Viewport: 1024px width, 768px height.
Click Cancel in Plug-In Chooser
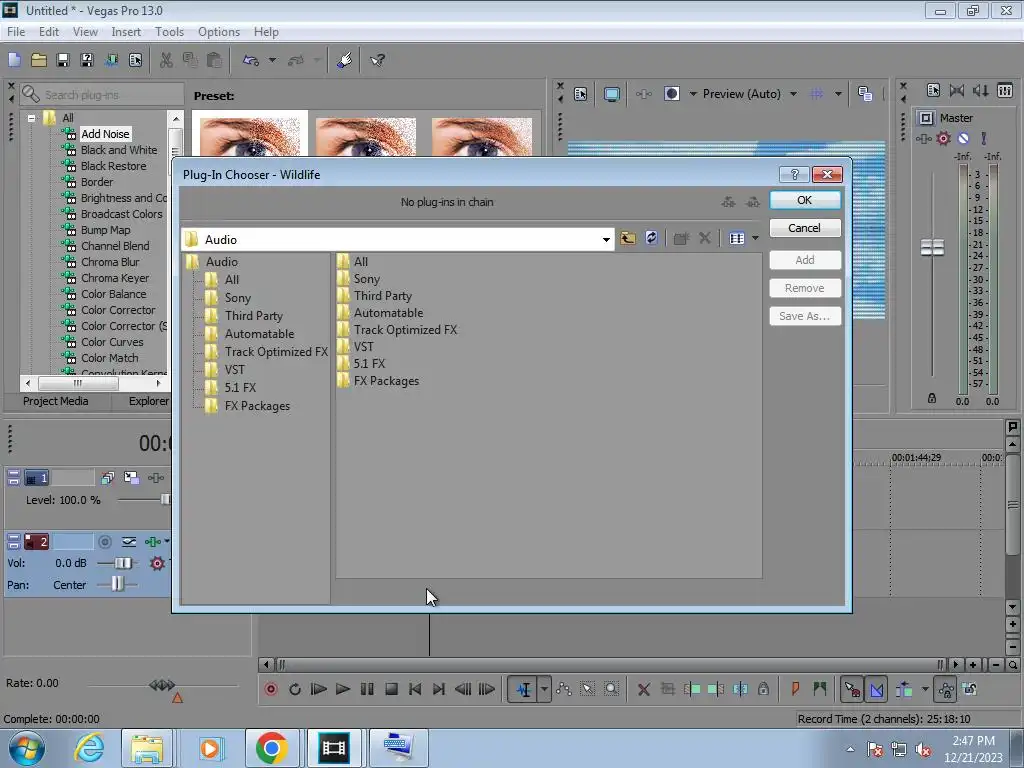pos(805,228)
